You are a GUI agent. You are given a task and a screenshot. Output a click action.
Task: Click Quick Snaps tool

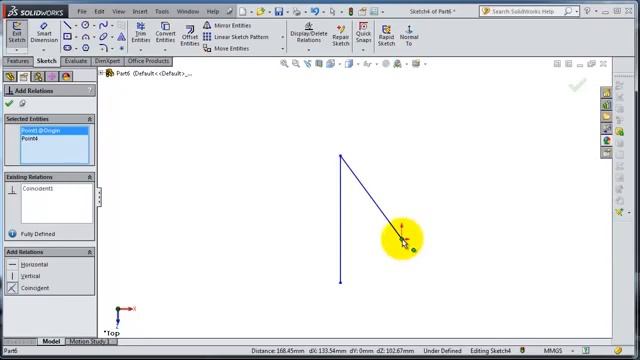tap(363, 33)
